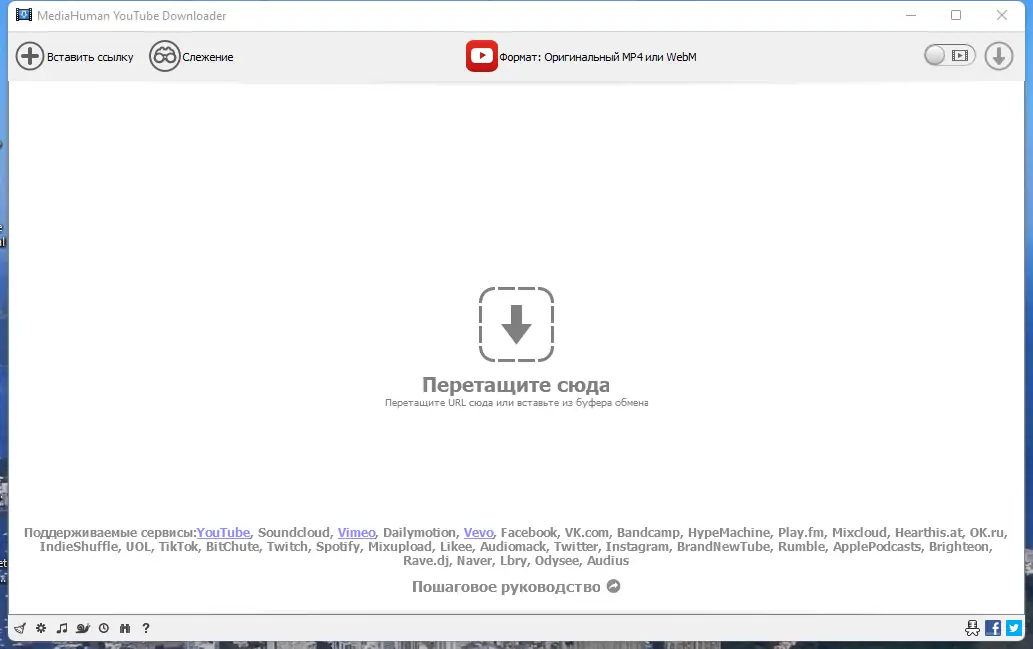
Task: Open Facebook via its status bar icon
Action: click(992, 628)
